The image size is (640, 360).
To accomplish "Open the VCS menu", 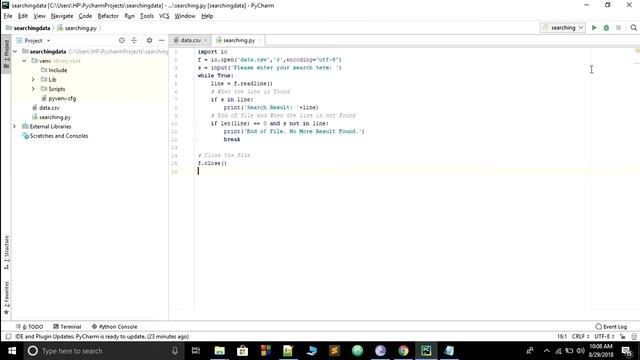I will pos(164,16).
